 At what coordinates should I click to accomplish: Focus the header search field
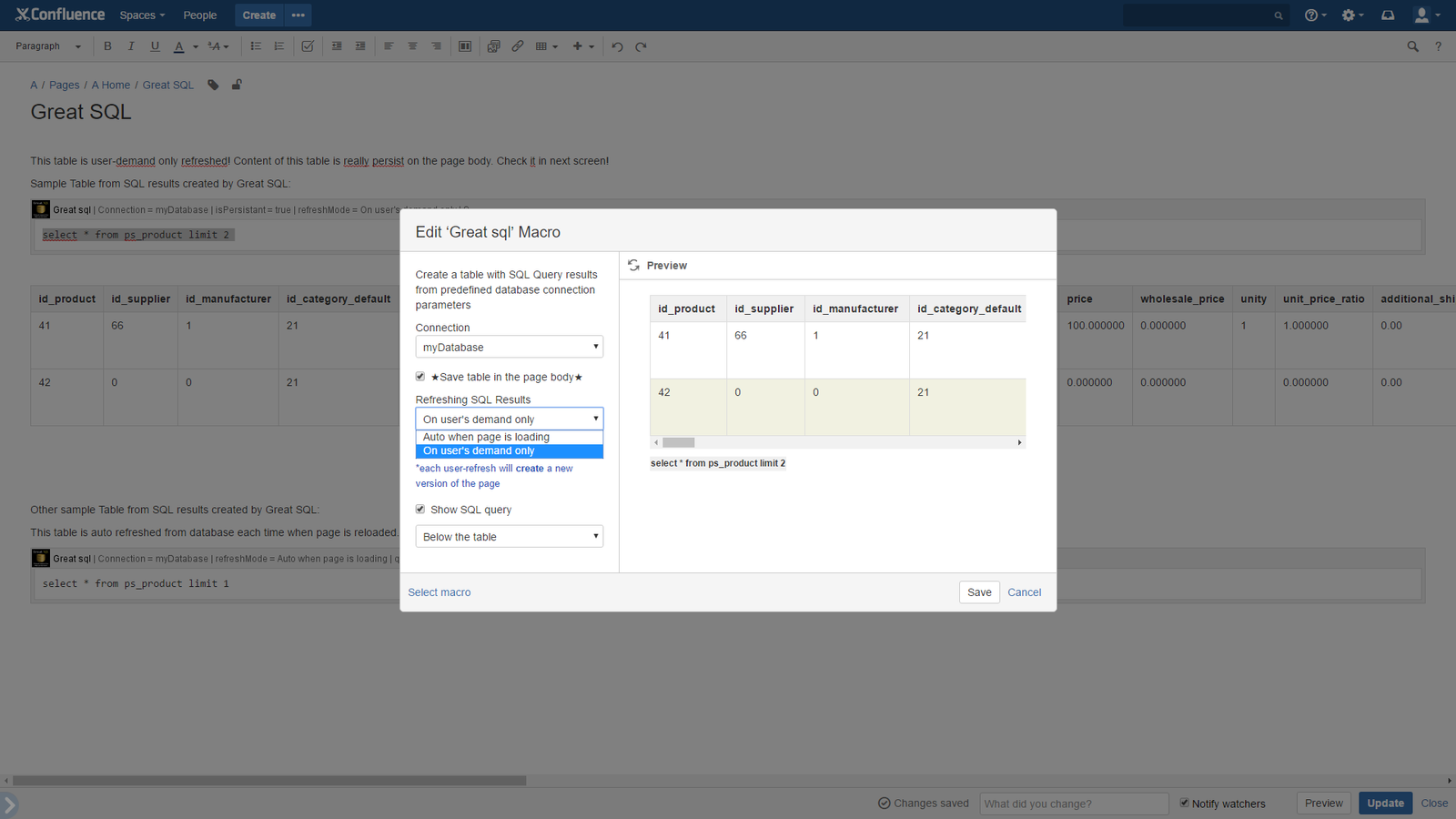click(x=1206, y=15)
